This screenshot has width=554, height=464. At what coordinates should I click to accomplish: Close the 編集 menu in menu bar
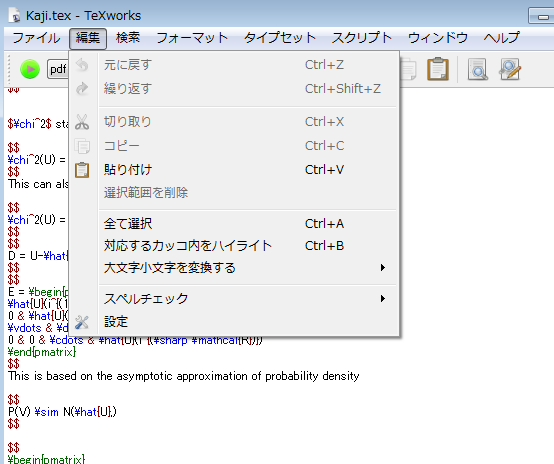pos(88,38)
